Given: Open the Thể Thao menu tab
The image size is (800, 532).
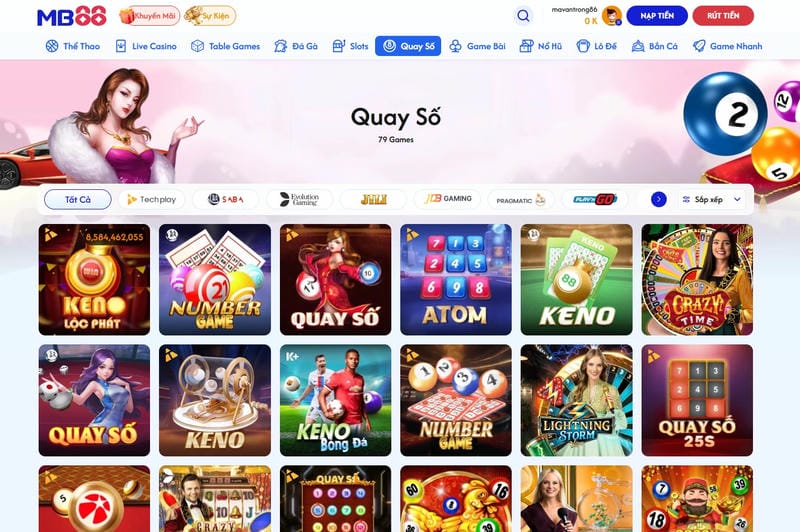Looking at the screenshot, I should pyautogui.click(x=72, y=46).
